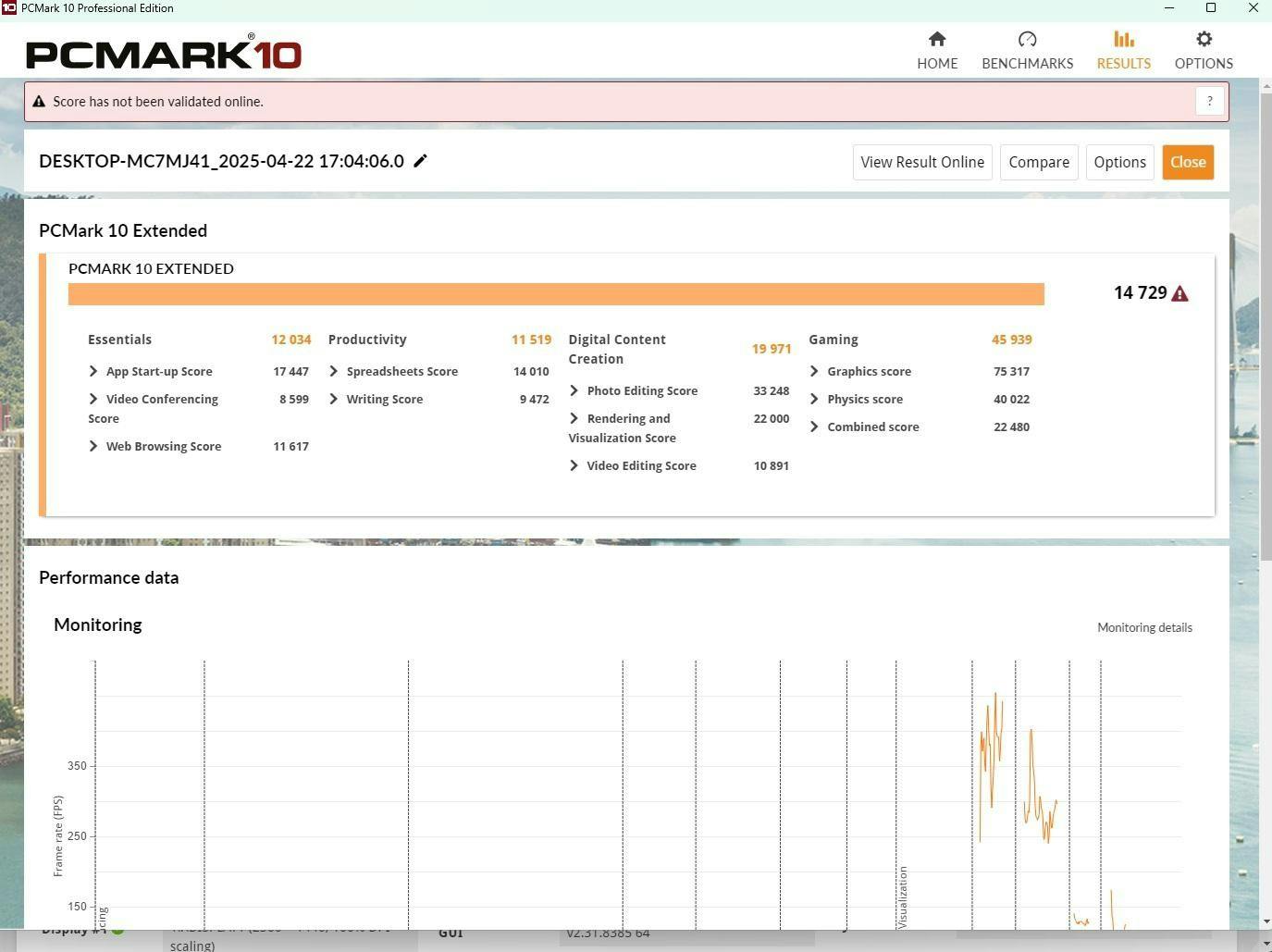Click Photo Editing Score value 33 248
Viewport: 1272px width, 952px height.
coord(772,390)
